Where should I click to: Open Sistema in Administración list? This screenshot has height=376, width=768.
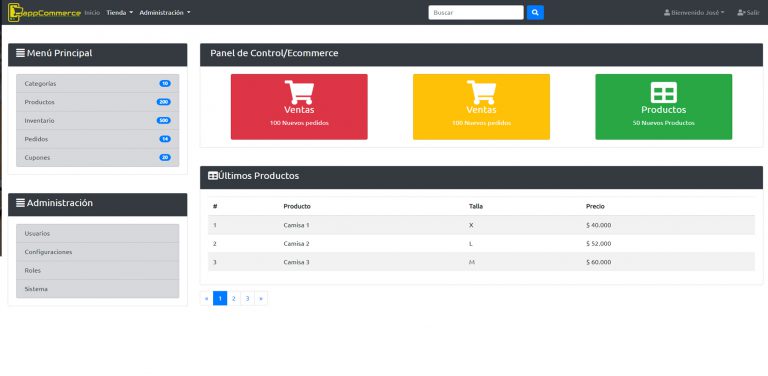97,289
